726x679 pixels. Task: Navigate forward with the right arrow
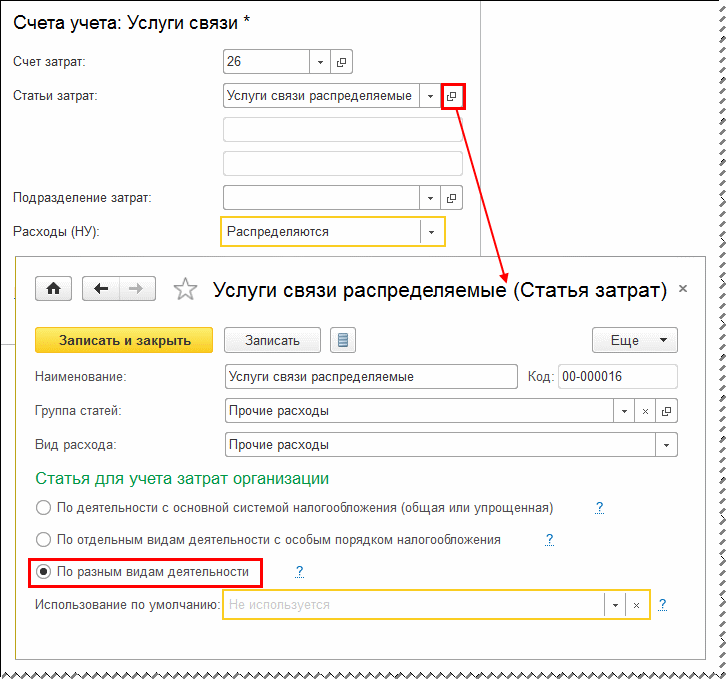point(137,289)
